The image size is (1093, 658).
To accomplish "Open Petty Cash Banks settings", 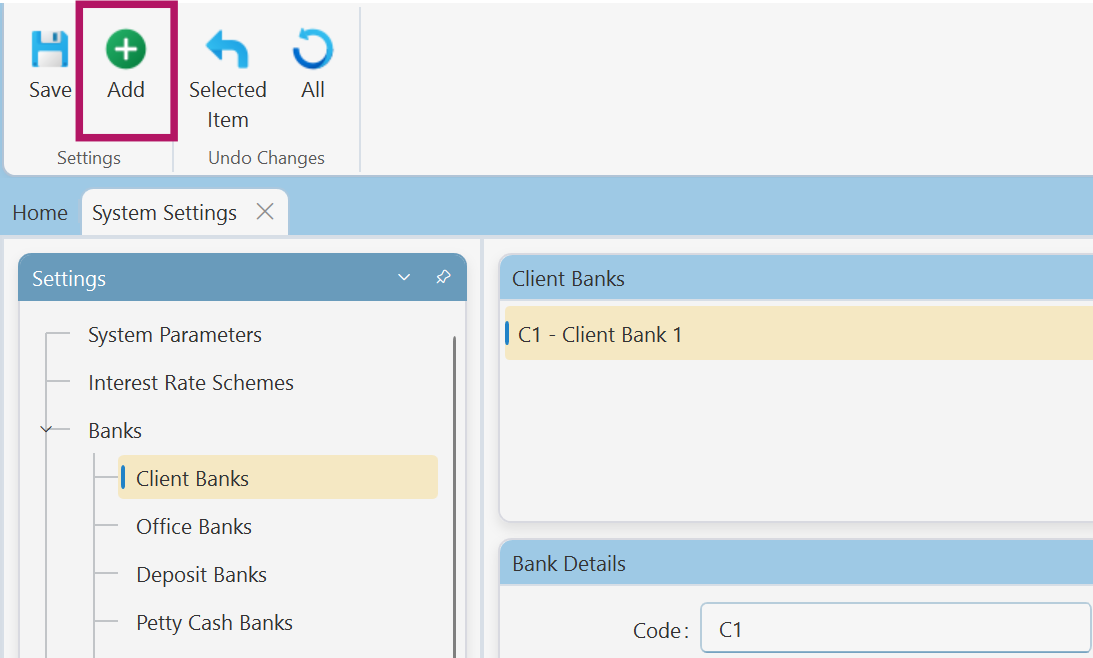I will coord(214,622).
